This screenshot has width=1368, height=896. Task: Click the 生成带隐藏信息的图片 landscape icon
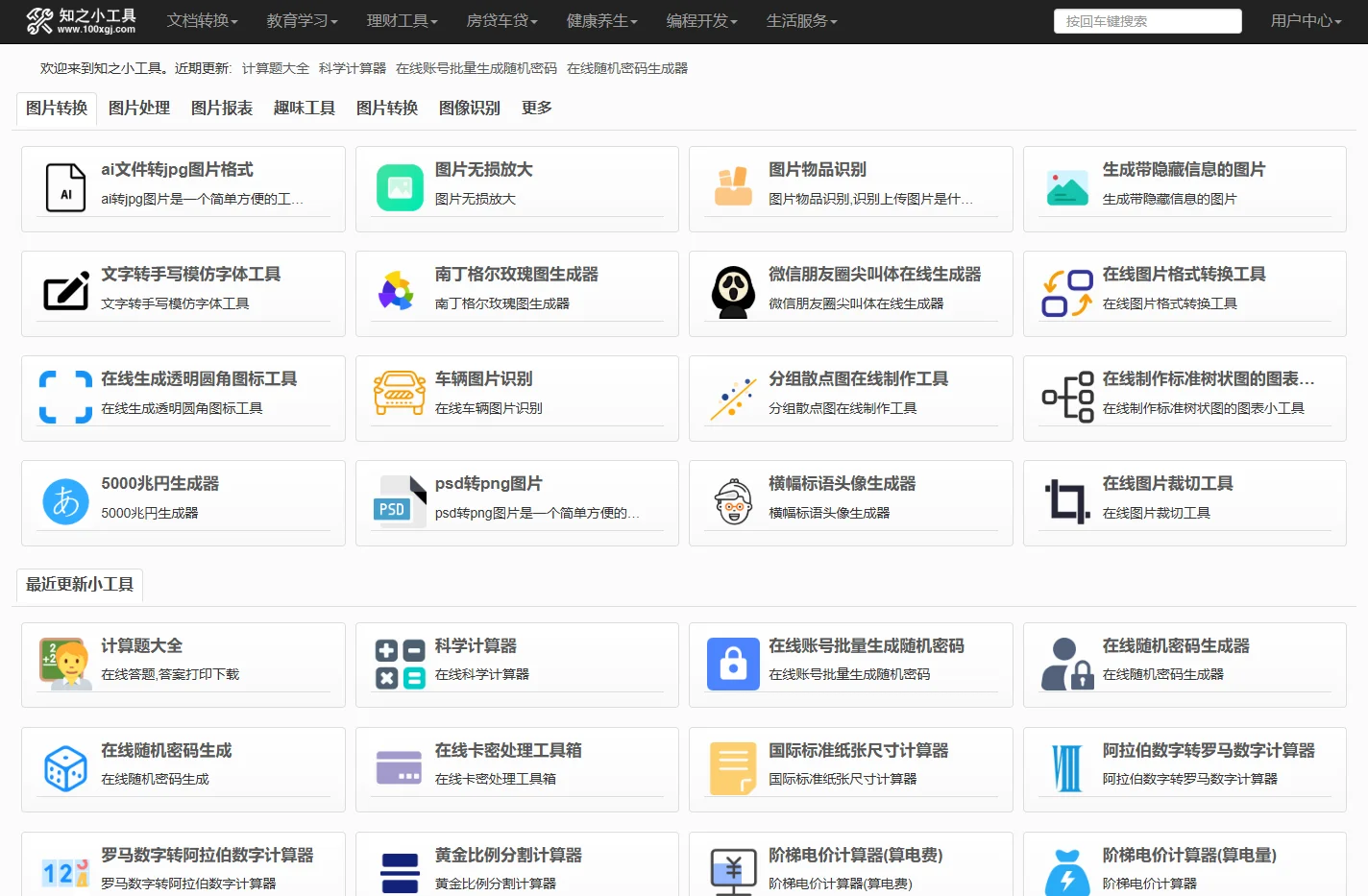pos(1067,188)
